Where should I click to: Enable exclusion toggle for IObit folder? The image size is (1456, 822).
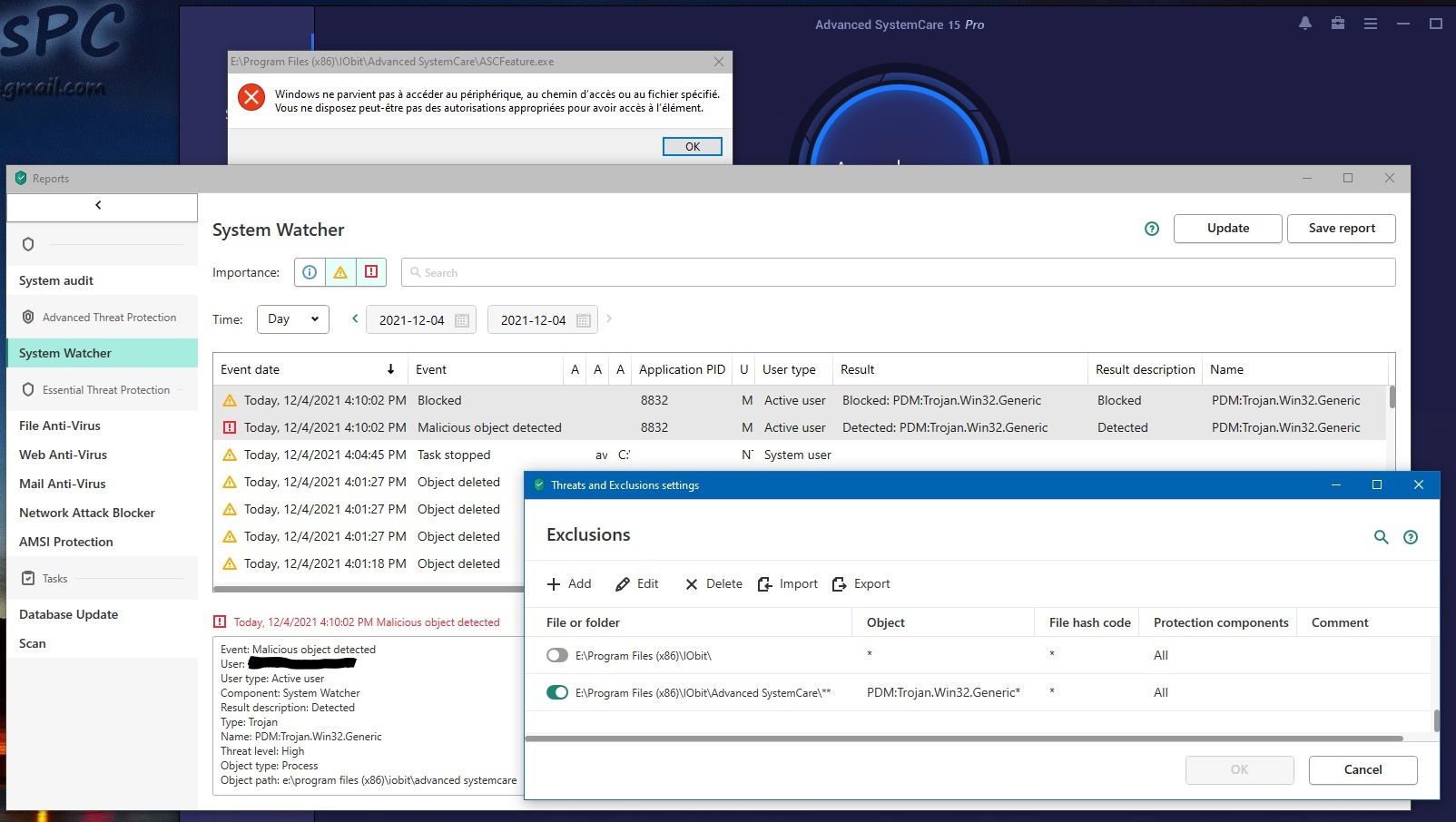557,655
